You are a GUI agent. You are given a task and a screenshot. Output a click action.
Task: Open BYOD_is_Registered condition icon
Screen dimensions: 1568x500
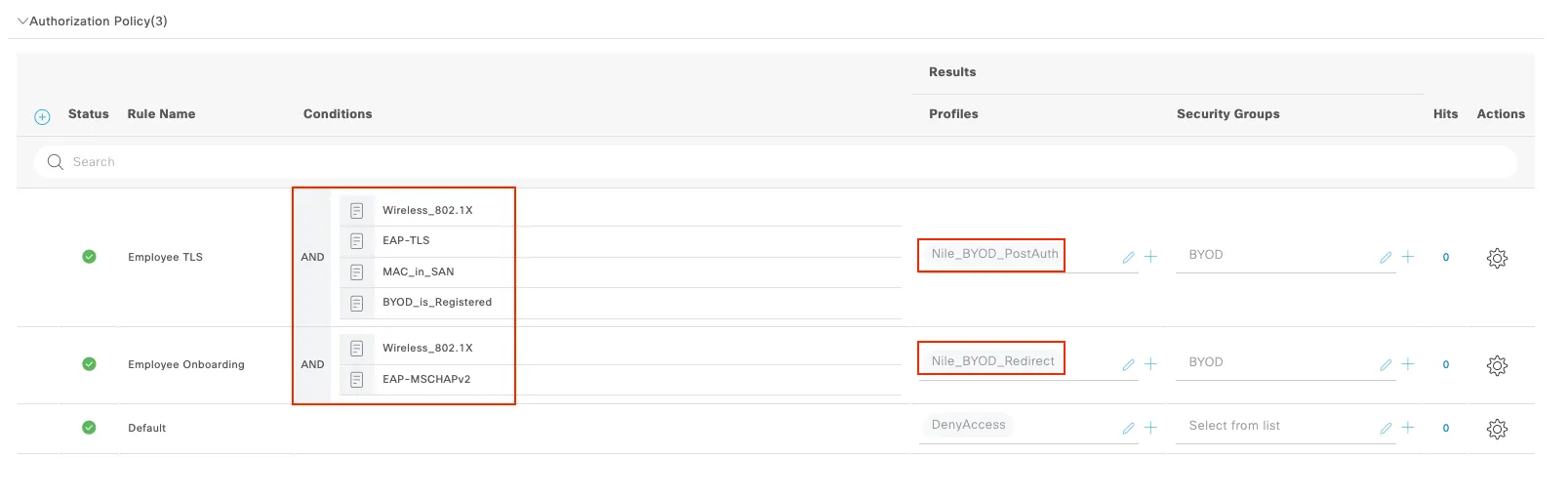[357, 303]
